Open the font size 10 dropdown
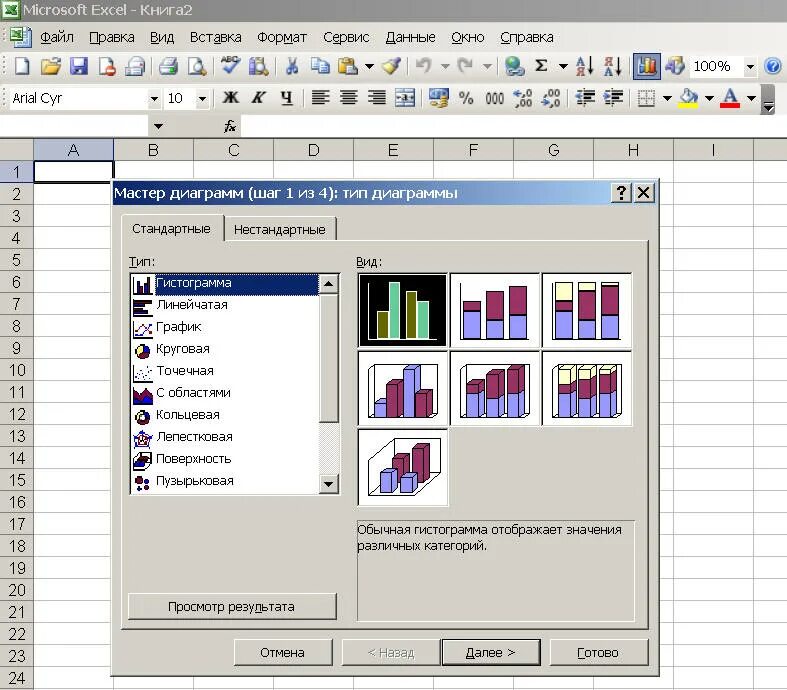 [x=202, y=98]
